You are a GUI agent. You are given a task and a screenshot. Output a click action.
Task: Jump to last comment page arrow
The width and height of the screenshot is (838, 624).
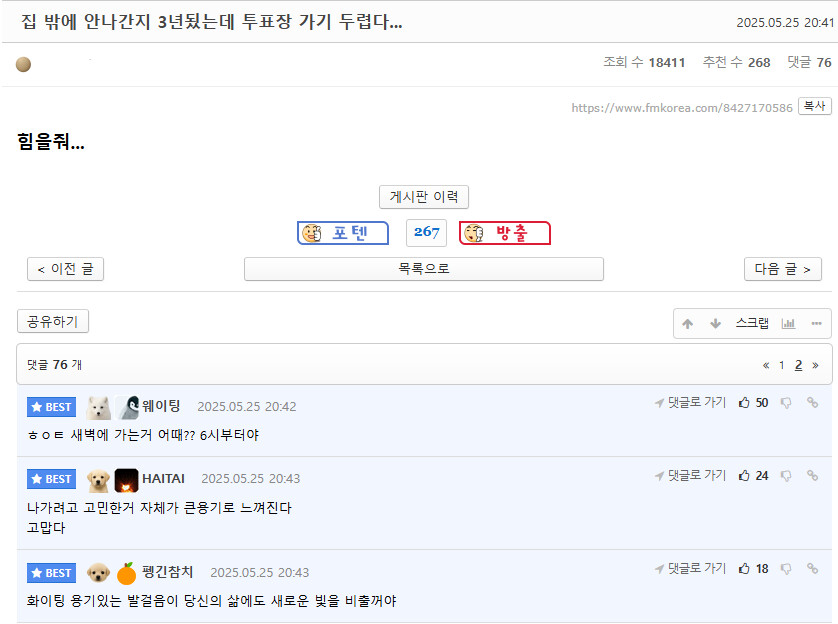click(x=815, y=365)
